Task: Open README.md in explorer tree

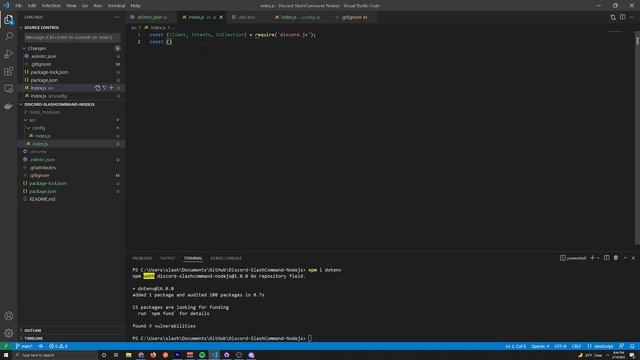Action: coord(42,199)
